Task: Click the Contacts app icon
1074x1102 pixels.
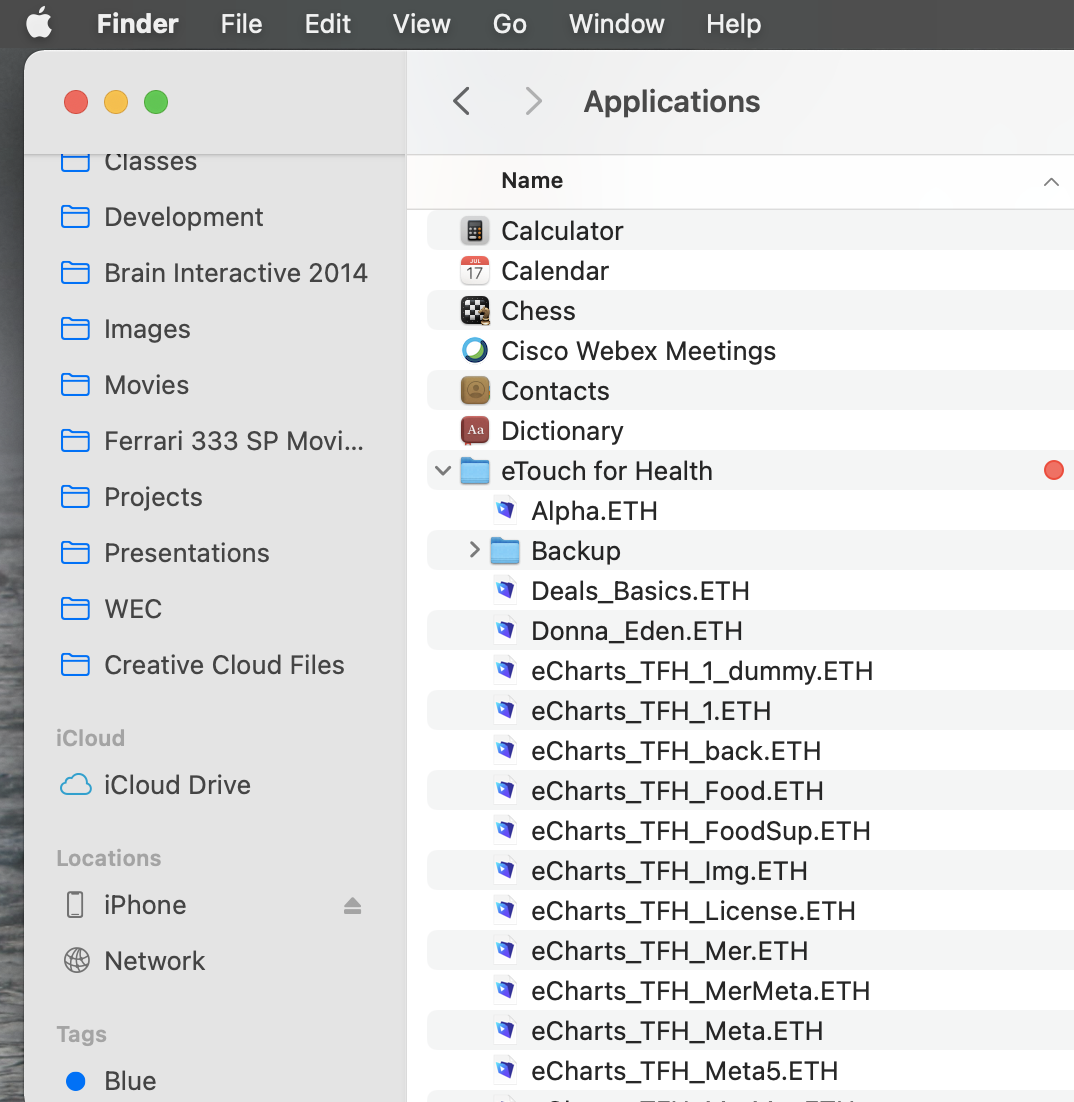Action: tap(475, 390)
